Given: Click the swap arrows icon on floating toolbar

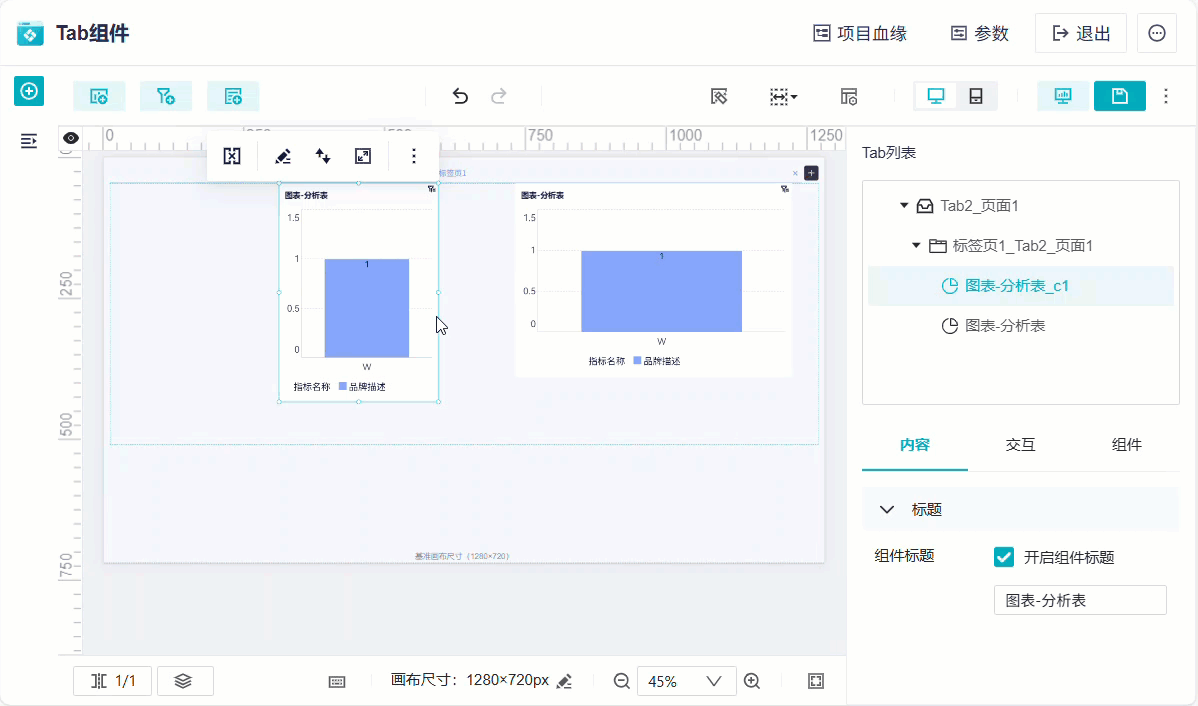Looking at the screenshot, I should (323, 157).
